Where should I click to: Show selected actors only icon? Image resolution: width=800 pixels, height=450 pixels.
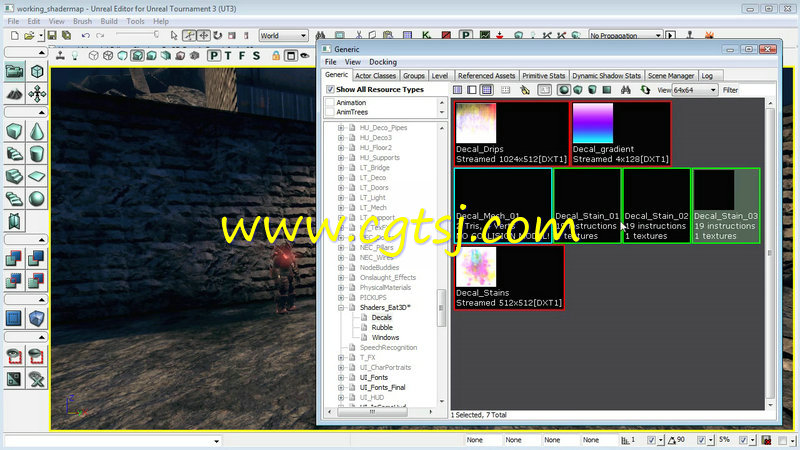(14, 356)
